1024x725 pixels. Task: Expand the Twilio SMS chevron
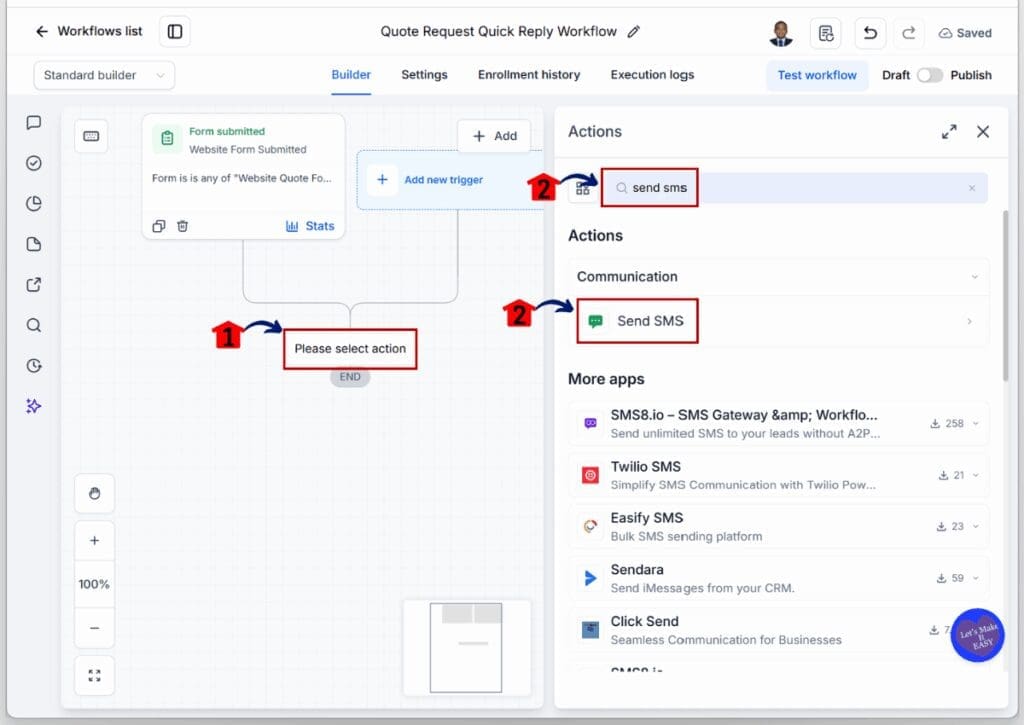click(x=976, y=475)
